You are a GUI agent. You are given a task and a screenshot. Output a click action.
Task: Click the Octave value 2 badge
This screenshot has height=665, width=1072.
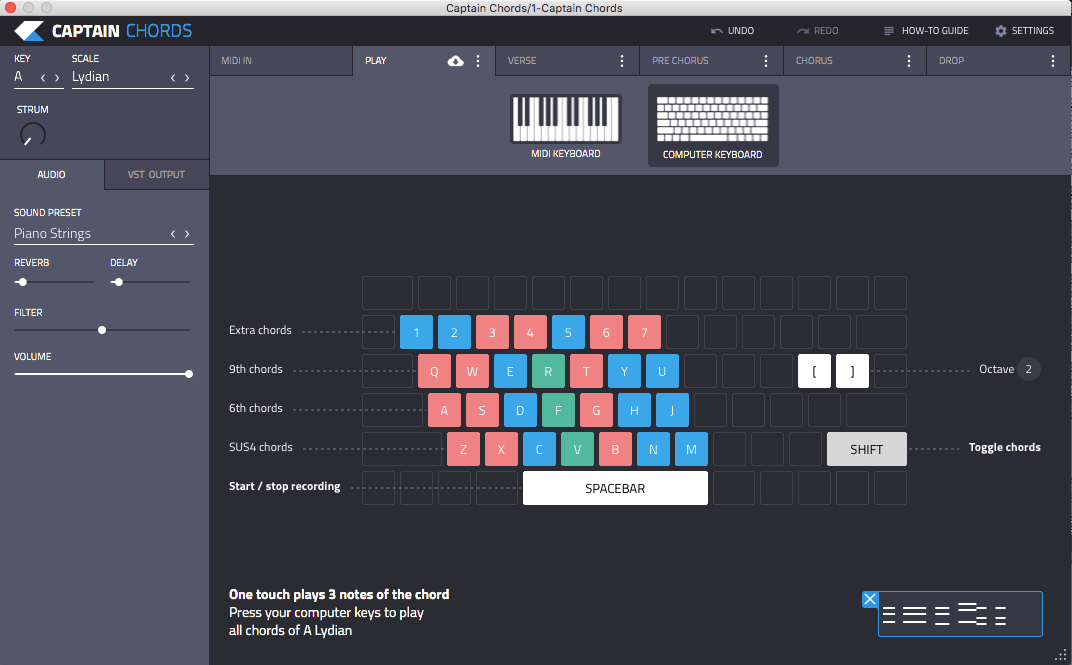click(1028, 369)
